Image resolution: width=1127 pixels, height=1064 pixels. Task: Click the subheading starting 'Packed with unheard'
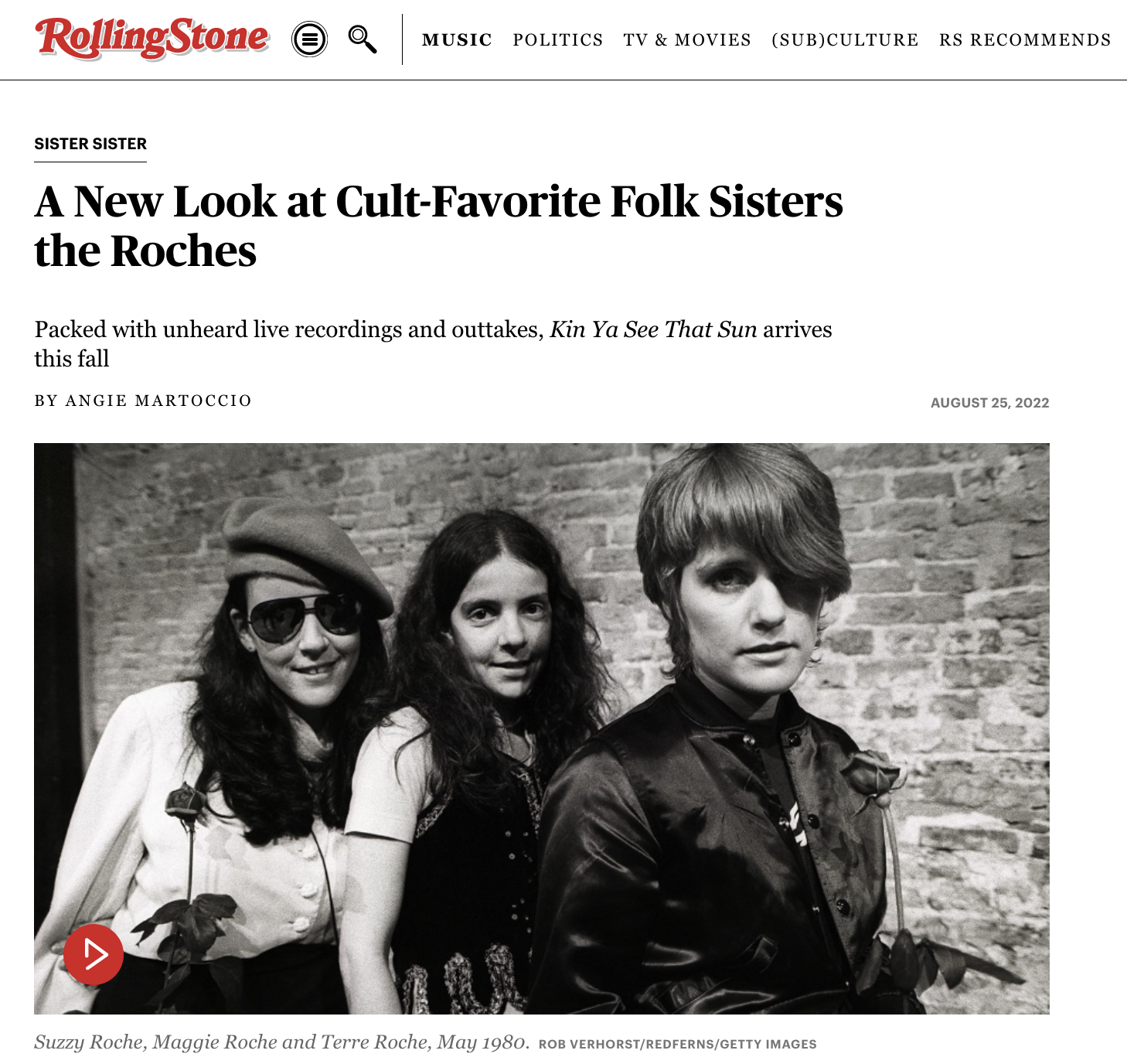pyautogui.click(x=433, y=344)
